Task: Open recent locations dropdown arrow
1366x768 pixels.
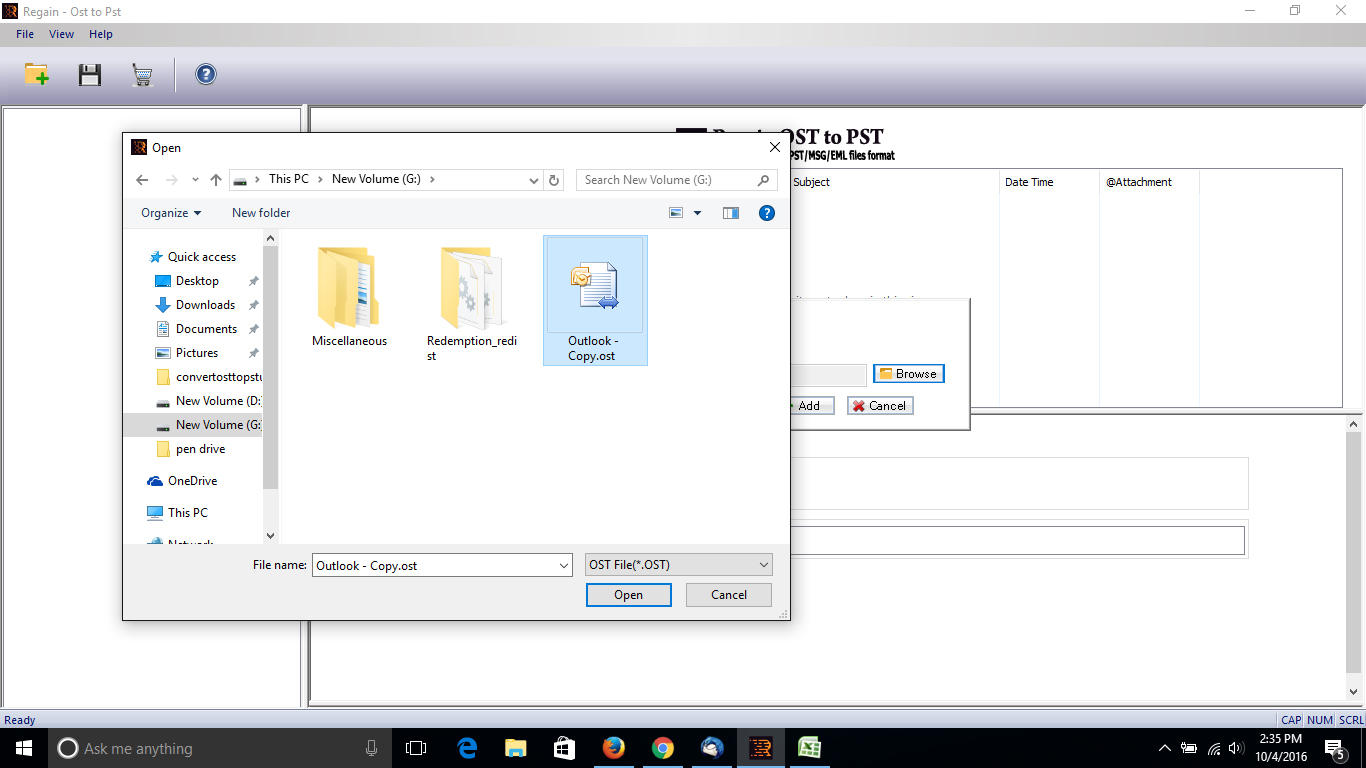Action: (195, 180)
